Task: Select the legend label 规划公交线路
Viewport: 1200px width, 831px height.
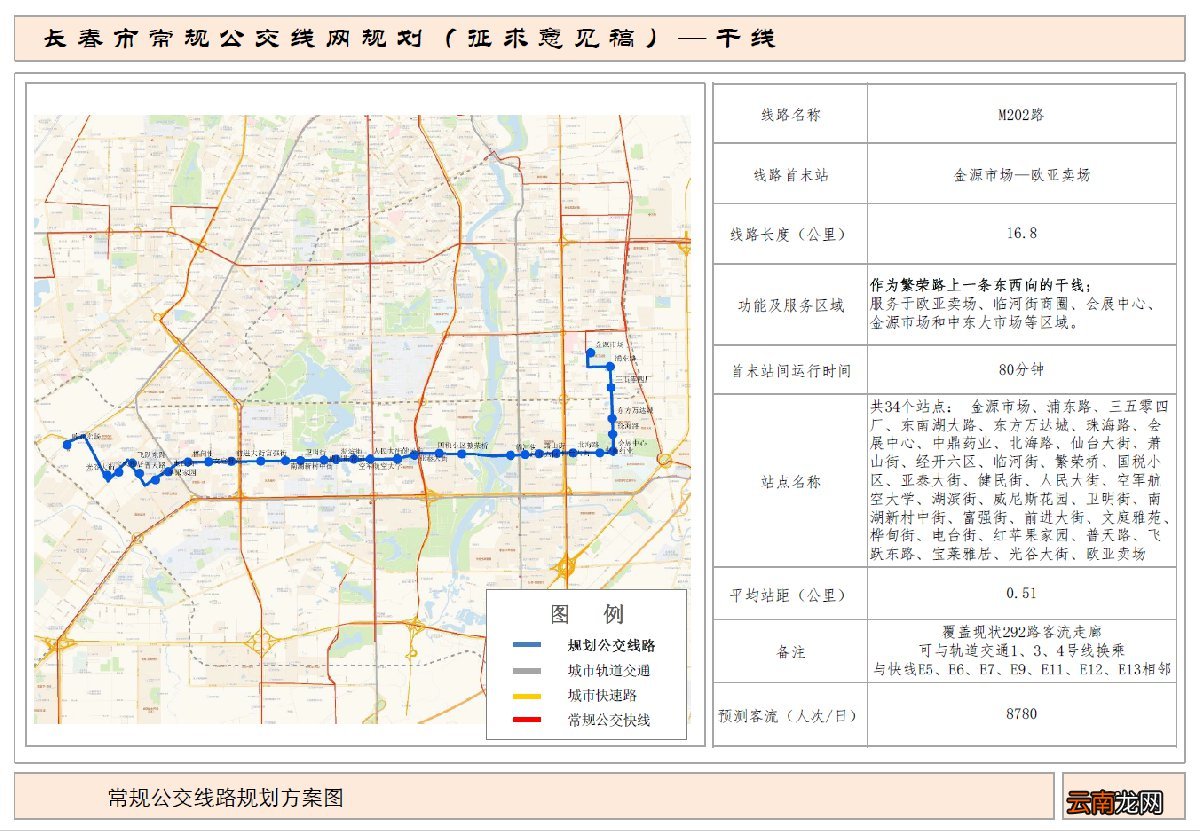Action: click(612, 645)
